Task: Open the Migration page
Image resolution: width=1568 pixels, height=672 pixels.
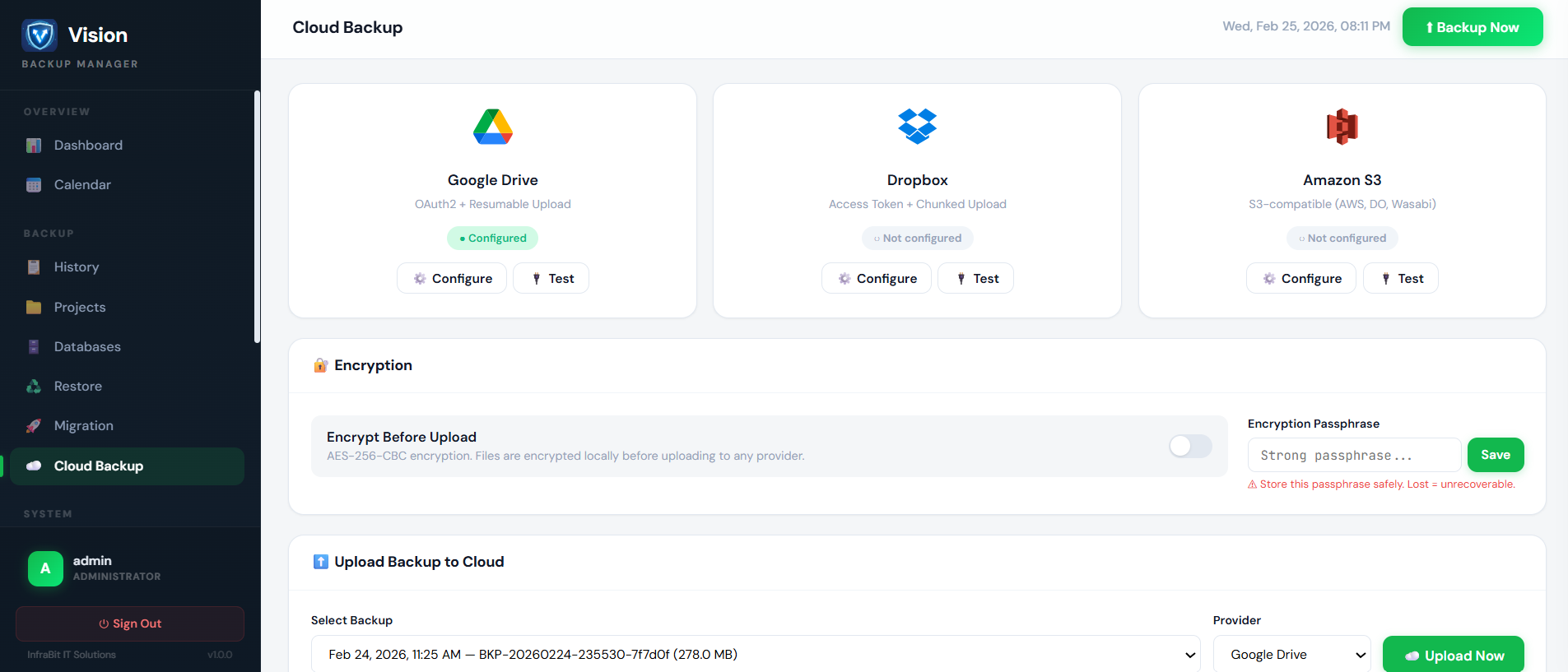Action: click(128, 426)
